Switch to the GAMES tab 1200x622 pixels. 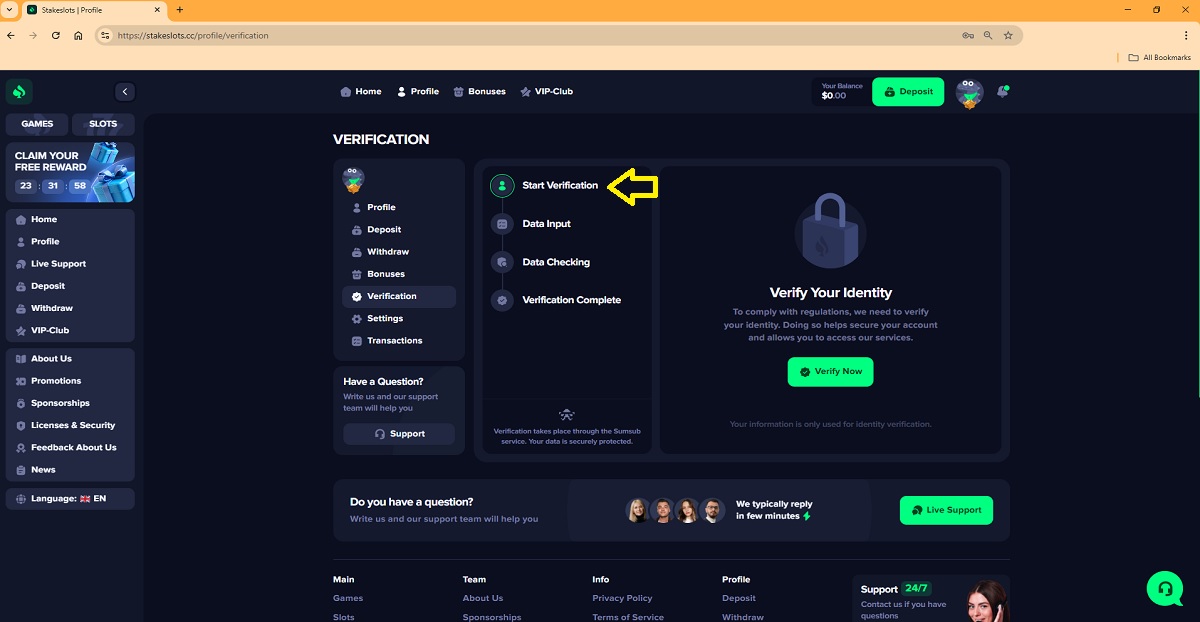[x=37, y=124]
